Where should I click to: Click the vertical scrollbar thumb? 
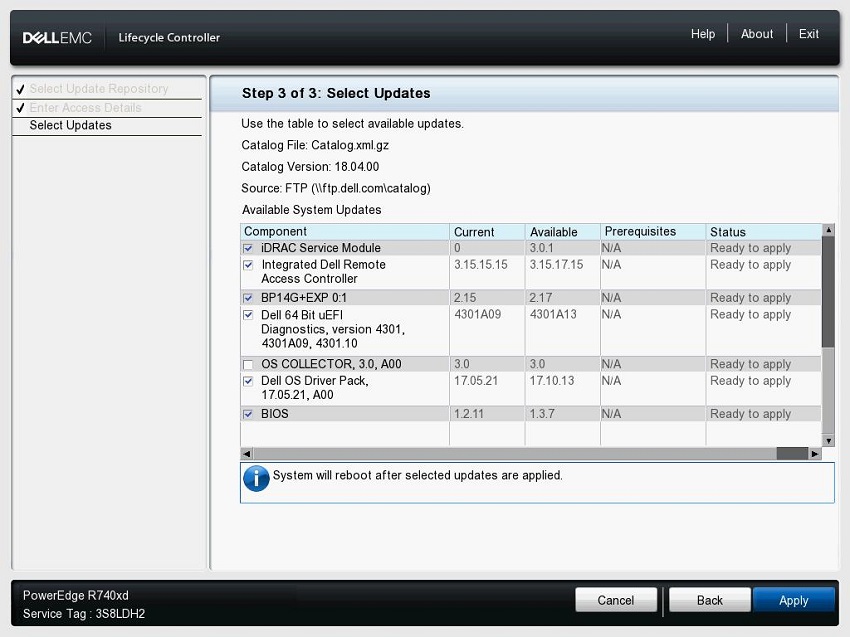click(828, 291)
